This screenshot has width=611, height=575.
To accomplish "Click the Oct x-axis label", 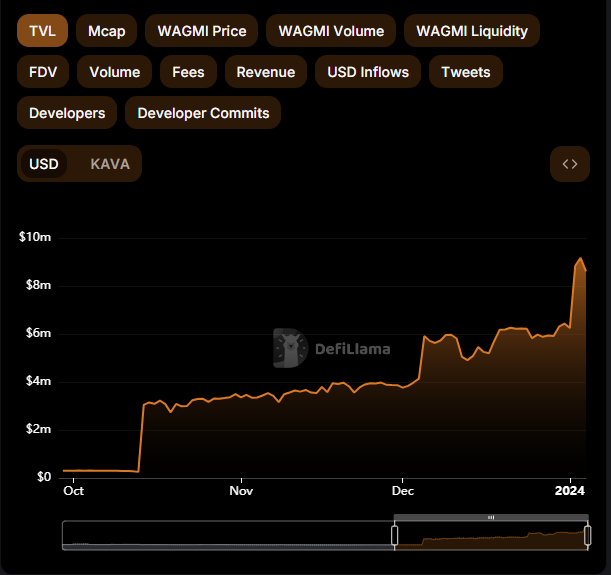I will tap(73, 491).
